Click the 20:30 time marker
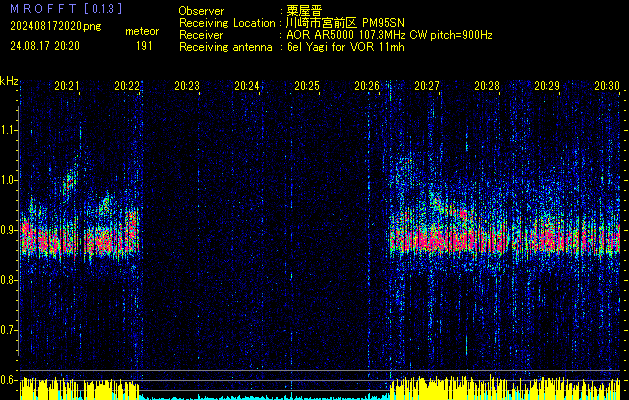 click(x=606, y=87)
